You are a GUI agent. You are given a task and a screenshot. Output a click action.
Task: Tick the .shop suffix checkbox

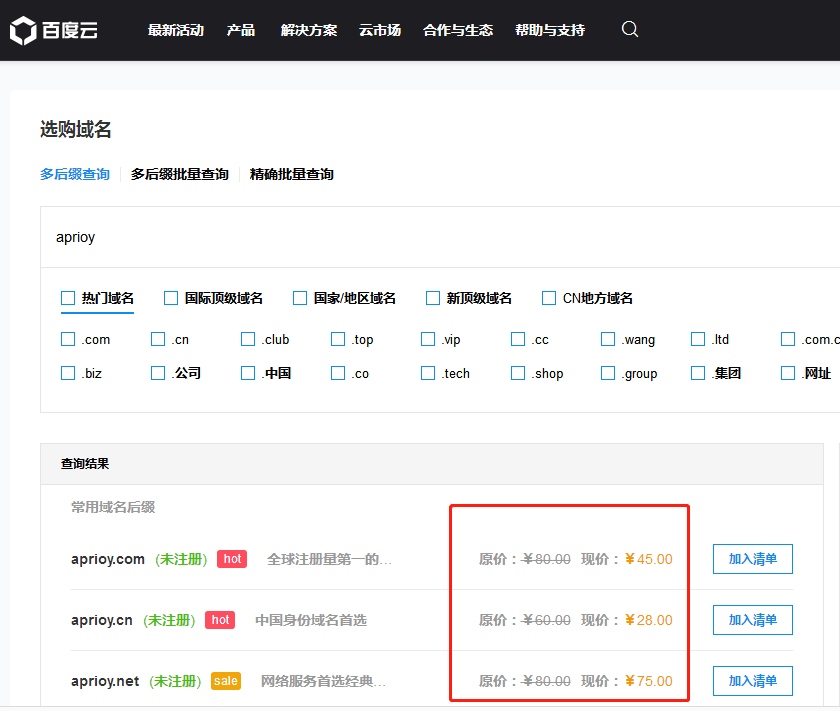(518, 373)
